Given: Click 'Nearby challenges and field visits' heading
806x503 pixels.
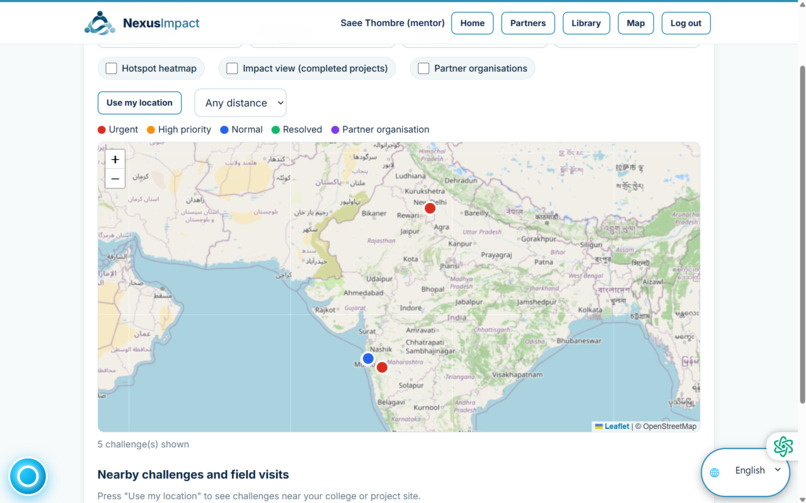Looking at the screenshot, I should [x=193, y=475].
